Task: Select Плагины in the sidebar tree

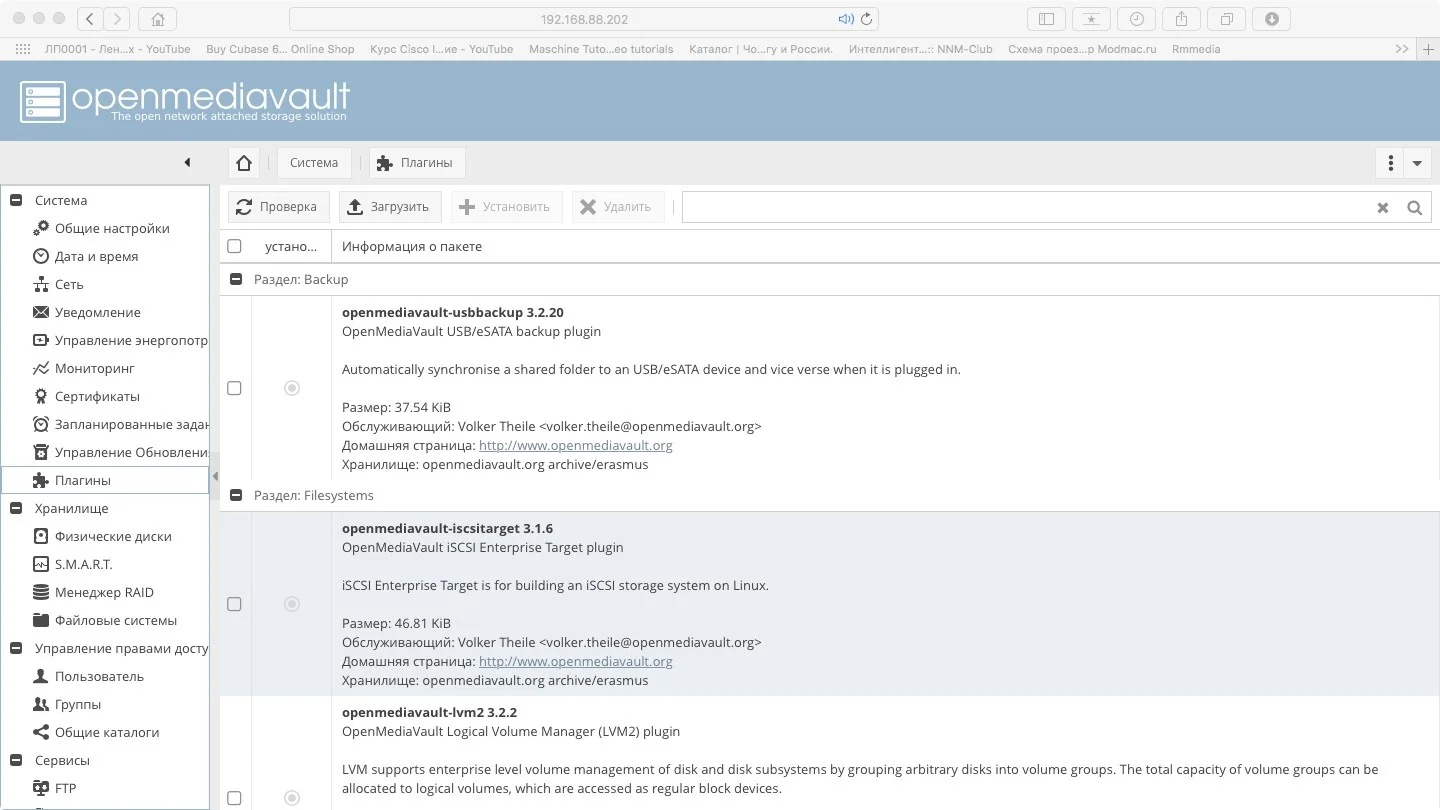Action: click(x=82, y=480)
